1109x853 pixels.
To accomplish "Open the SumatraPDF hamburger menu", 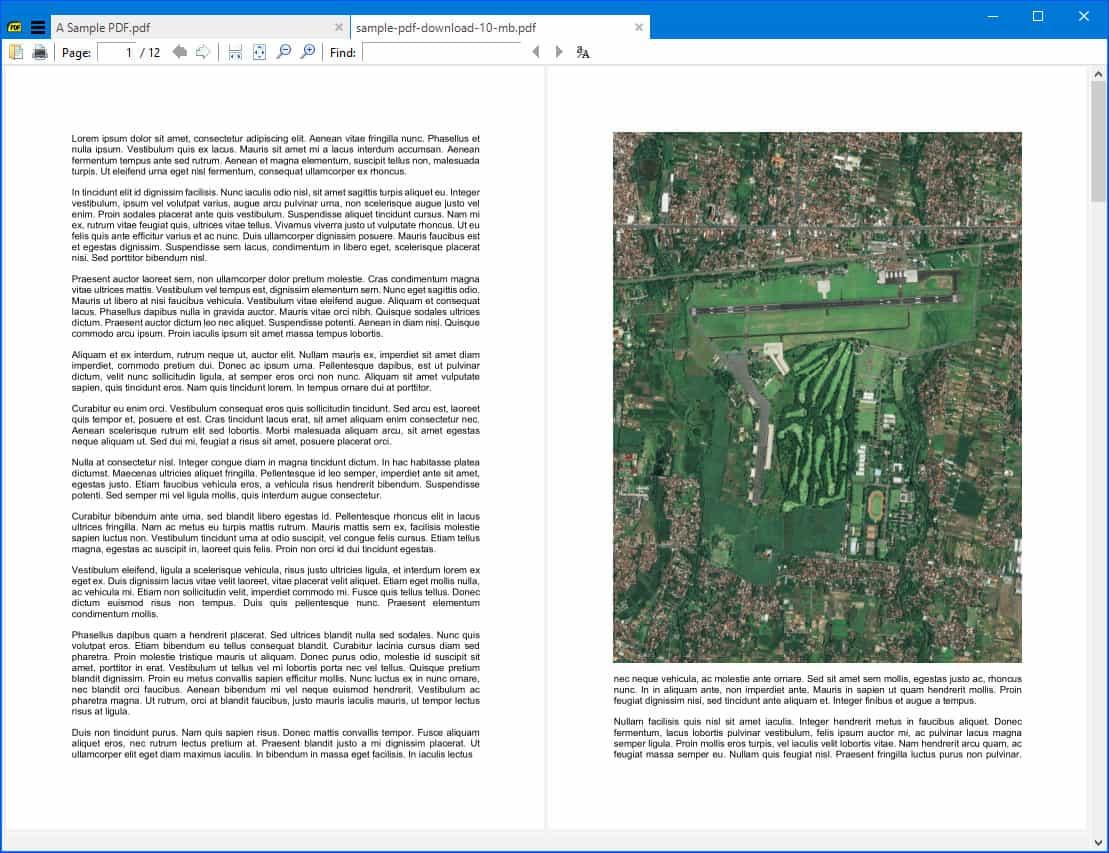I will point(38,28).
